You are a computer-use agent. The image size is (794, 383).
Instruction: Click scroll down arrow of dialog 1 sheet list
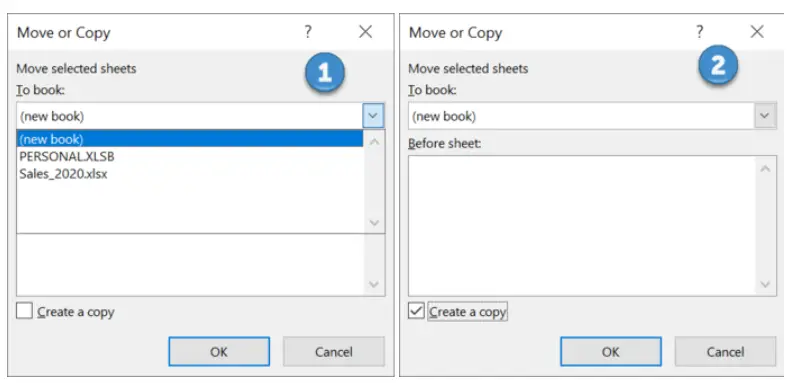coord(374,284)
